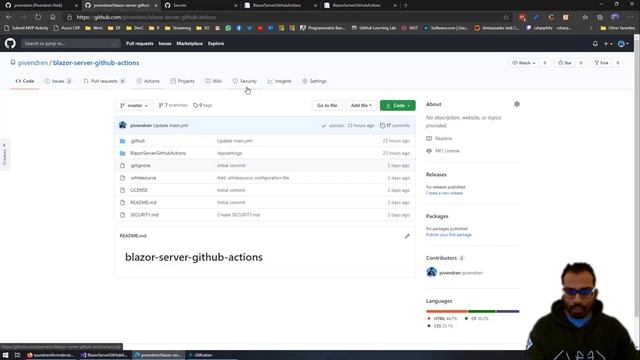This screenshot has height=360, width=640.
Task: Open the Octotree side panel toggle
Action: [x=4, y=155]
